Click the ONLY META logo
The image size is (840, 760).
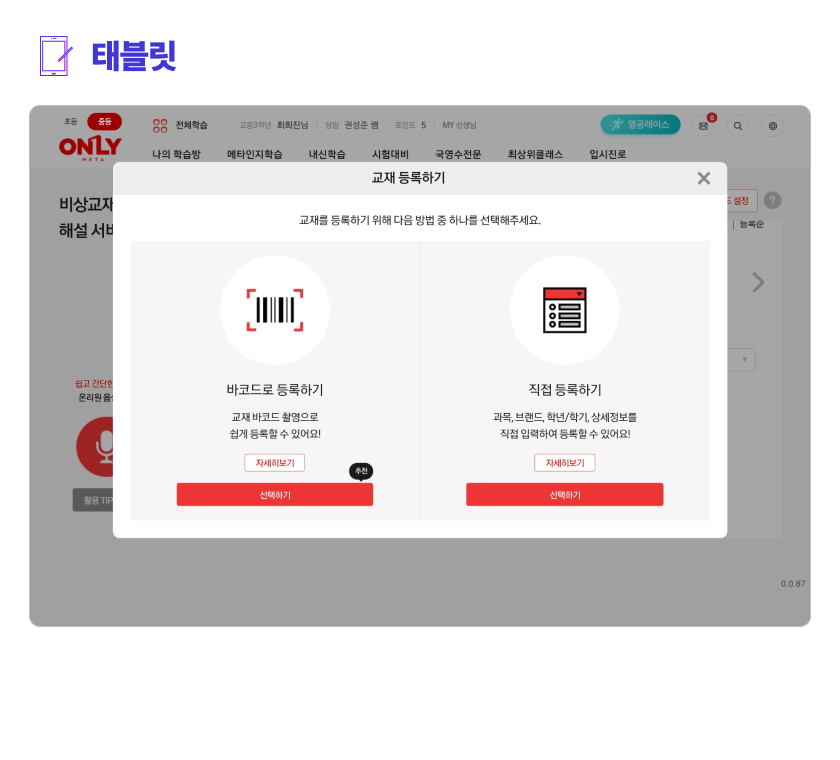pyautogui.click(x=90, y=147)
